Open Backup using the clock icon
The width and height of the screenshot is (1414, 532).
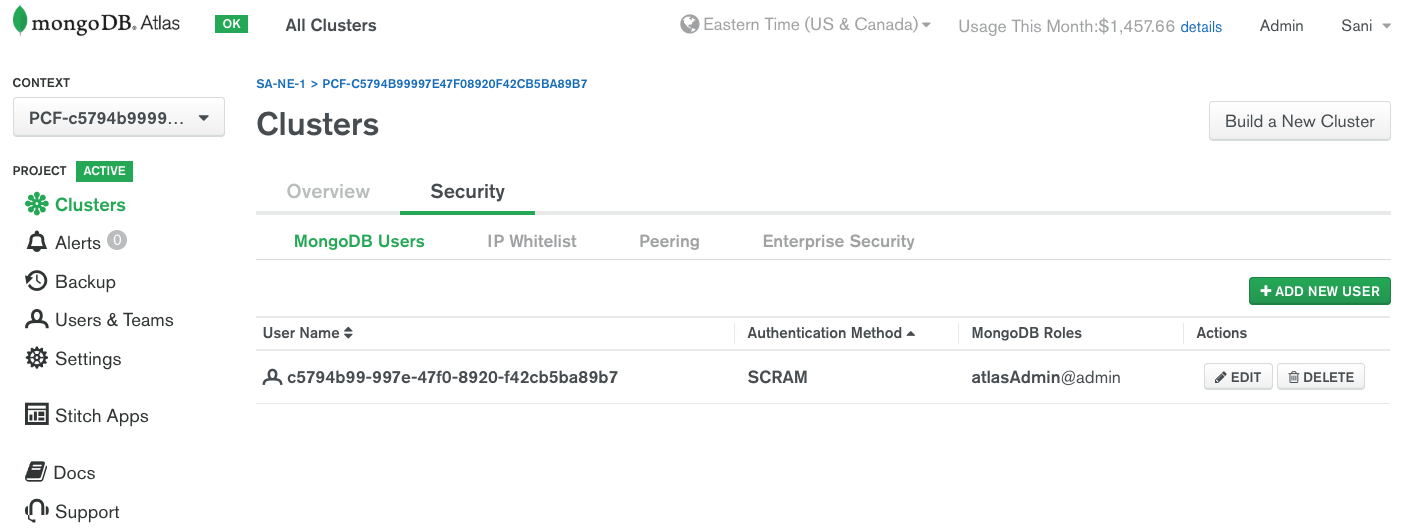coord(37,281)
